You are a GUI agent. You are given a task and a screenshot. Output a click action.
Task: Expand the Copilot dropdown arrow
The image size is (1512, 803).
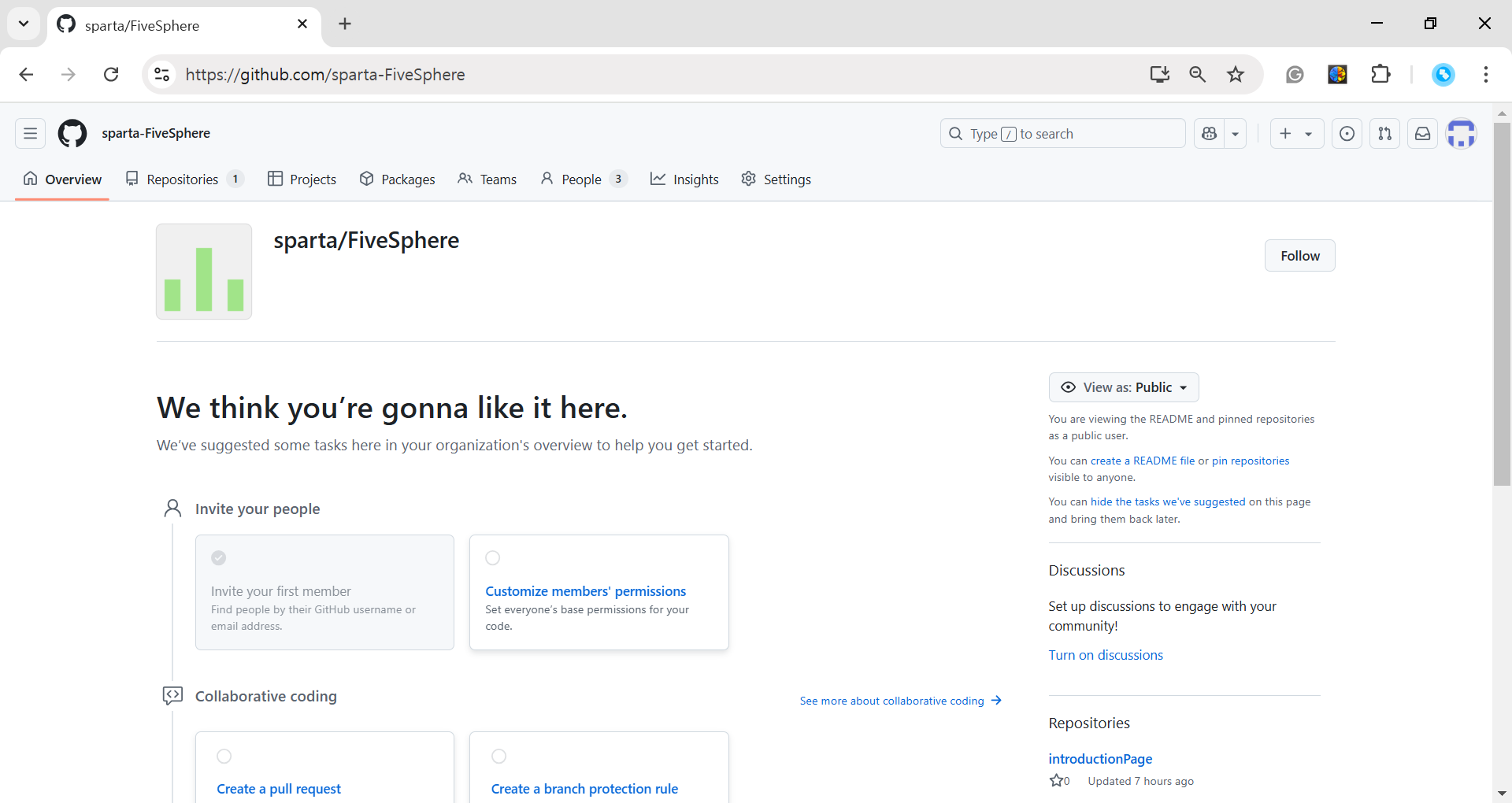tap(1236, 134)
